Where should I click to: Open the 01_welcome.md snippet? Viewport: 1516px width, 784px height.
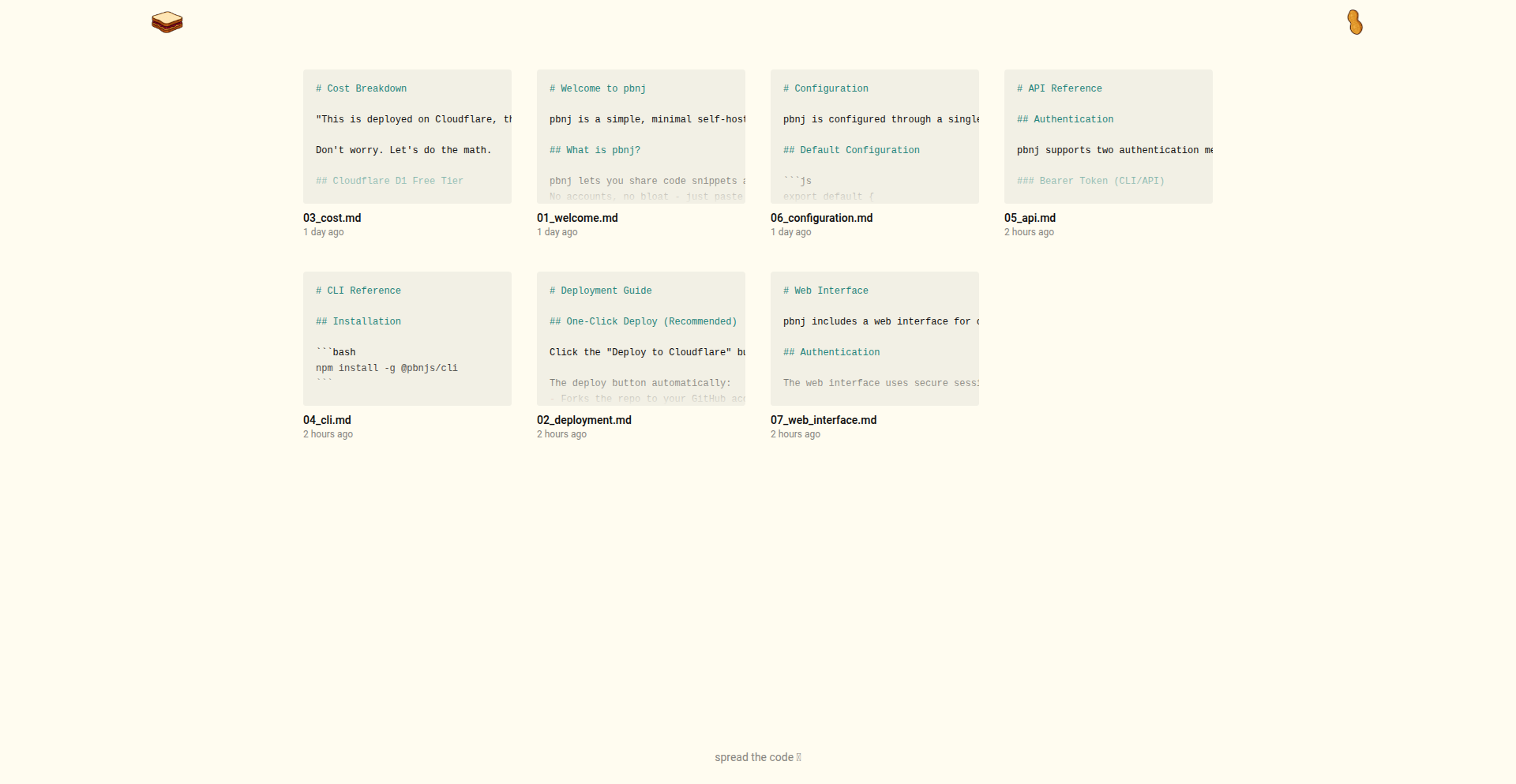tap(577, 218)
